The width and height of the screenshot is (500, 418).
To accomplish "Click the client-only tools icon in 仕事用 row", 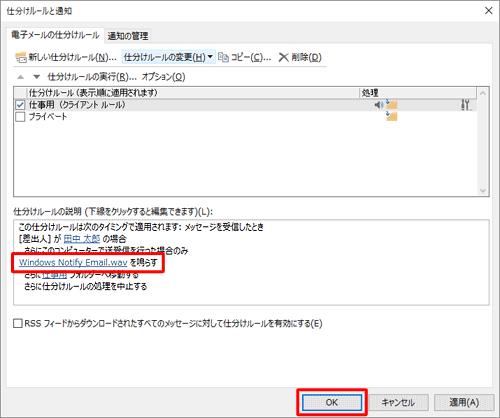I will 465,105.
